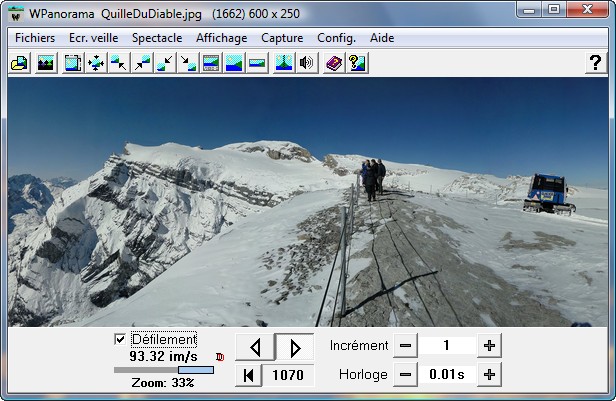Click the show control panel view icon
616x401 pixels.
(x=211, y=63)
